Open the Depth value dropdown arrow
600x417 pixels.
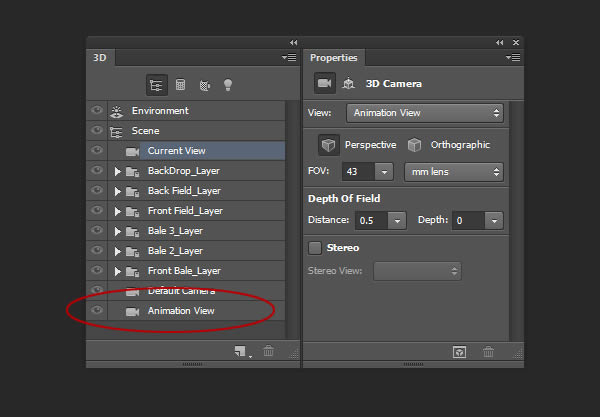pos(494,221)
